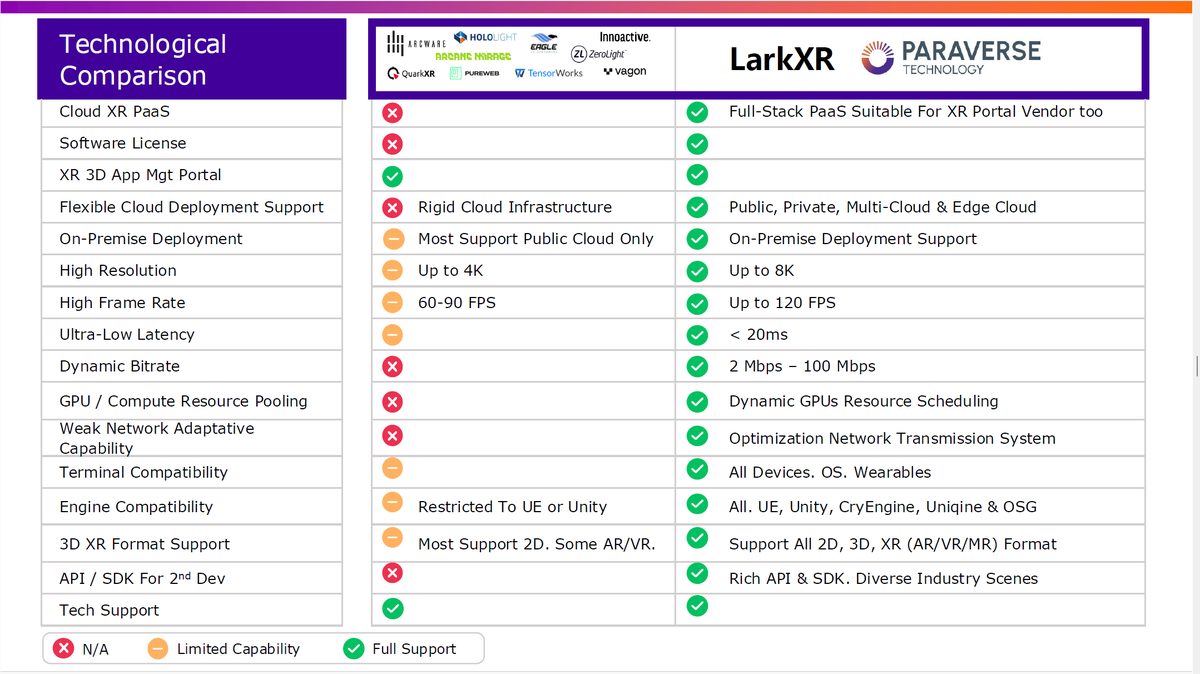
Task: Click the orange icon beside "60-90 FPS"
Action: coord(393,302)
